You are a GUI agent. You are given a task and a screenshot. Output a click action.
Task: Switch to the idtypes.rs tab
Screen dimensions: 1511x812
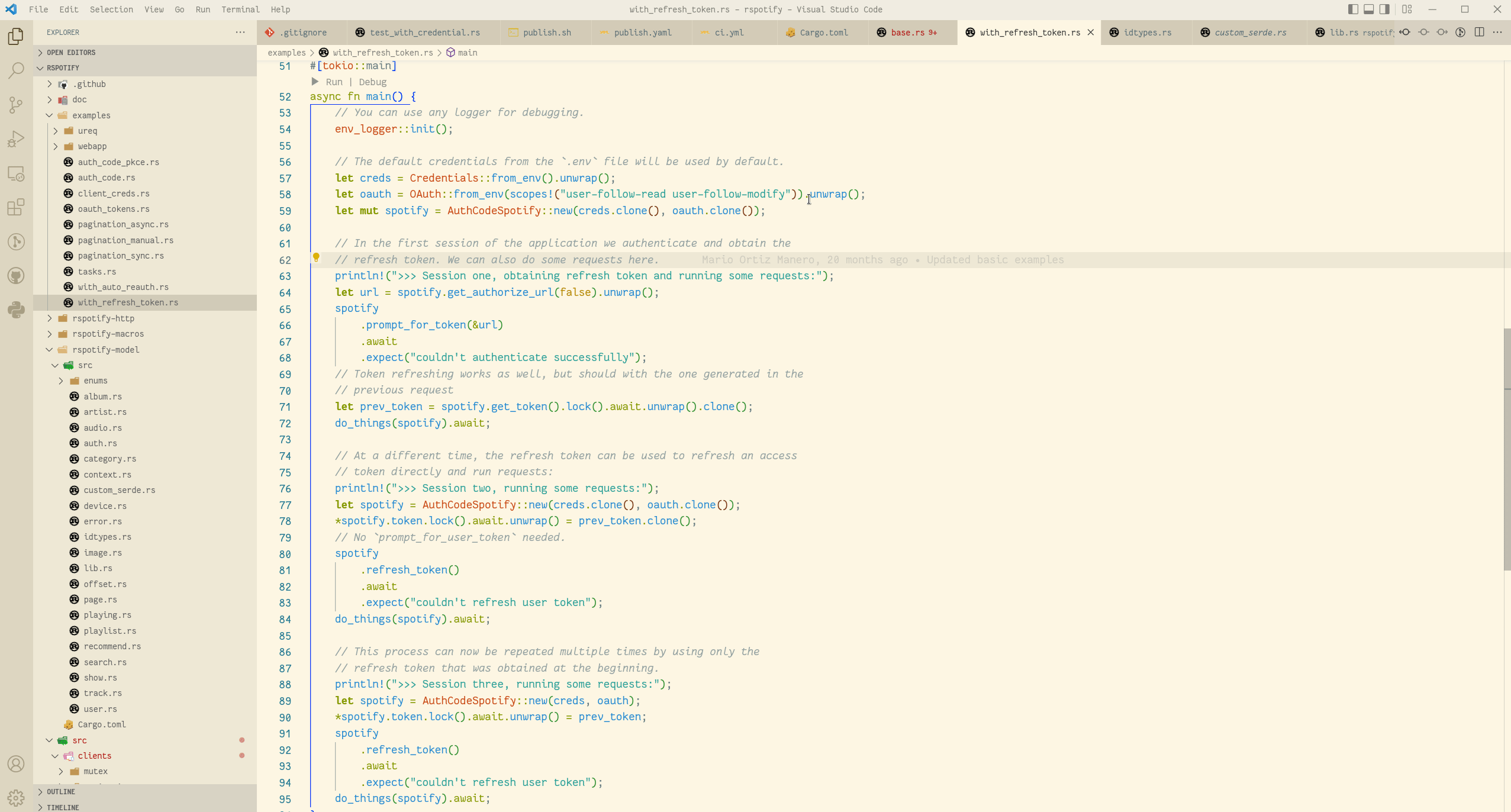coord(1147,33)
